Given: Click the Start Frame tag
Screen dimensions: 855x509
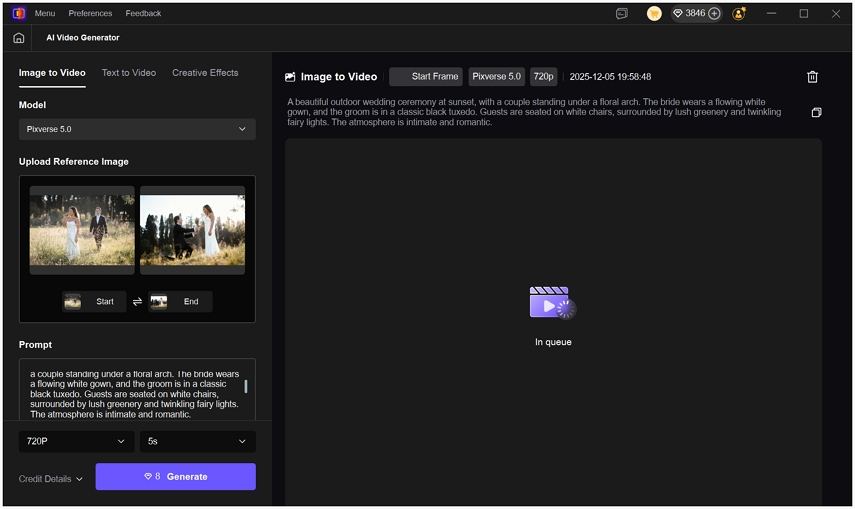Looking at the screenshot, I should pos(426,76).
